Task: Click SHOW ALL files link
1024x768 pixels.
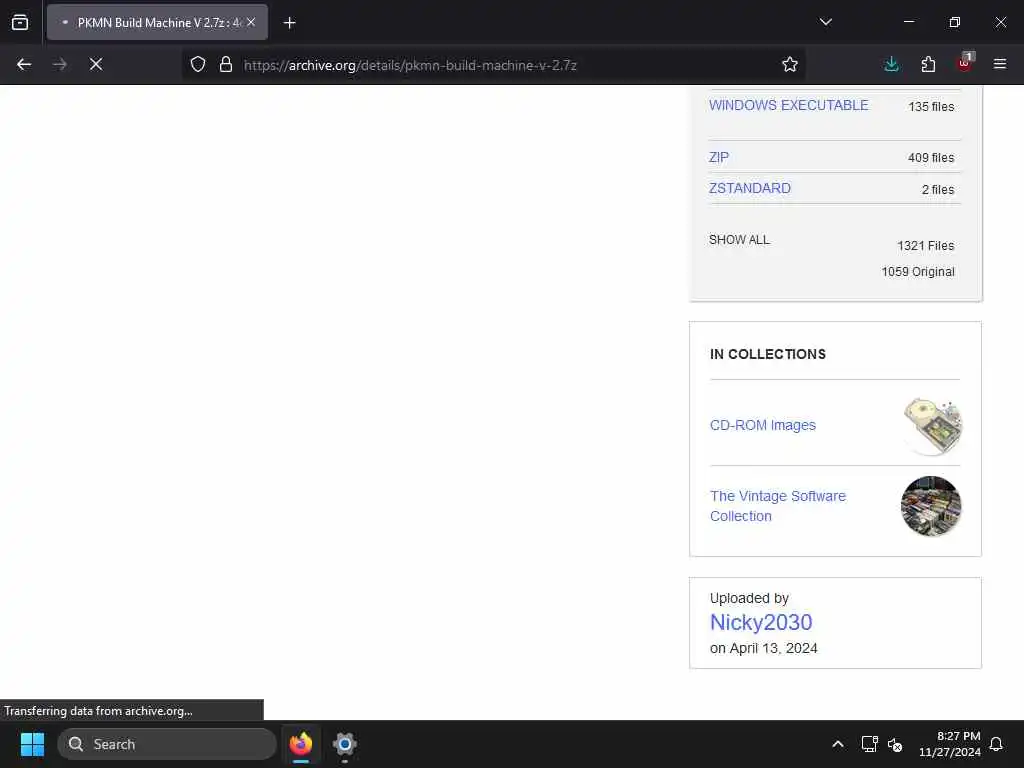Action: [739, 240]
